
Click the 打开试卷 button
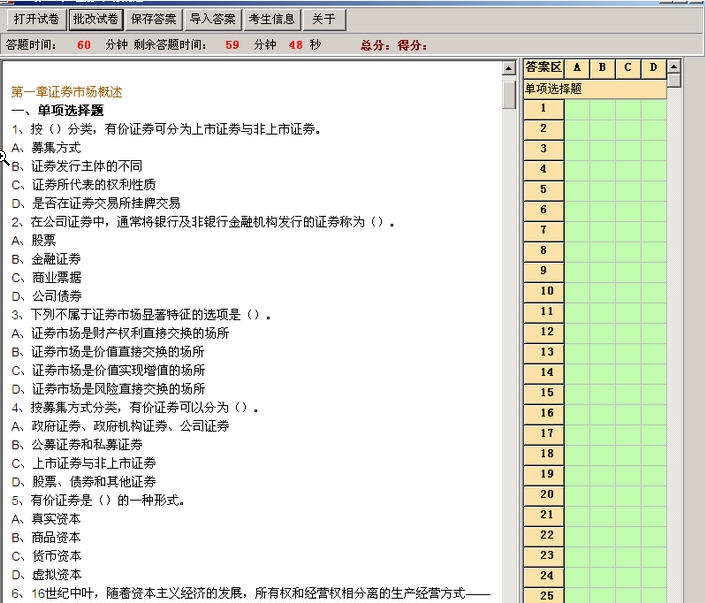coord(35,19)
